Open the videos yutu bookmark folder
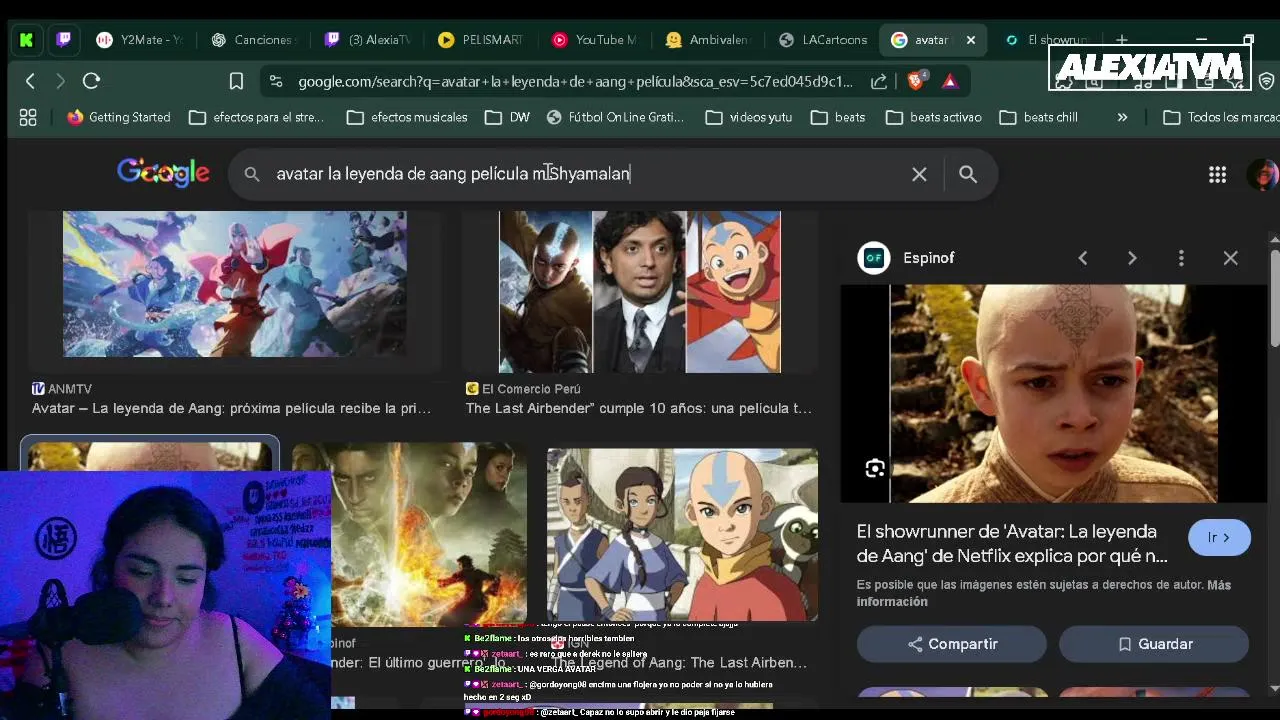This screenshot has width=1280, height=720. pos(748,117)
